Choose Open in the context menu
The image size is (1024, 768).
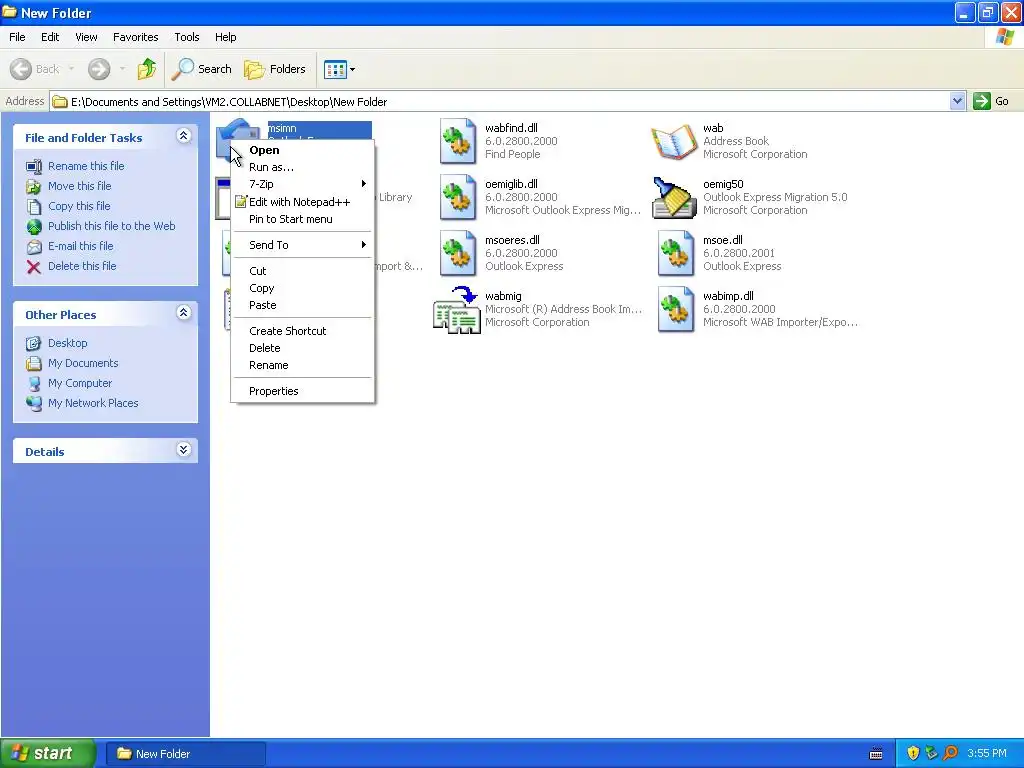[x=302, y=150]
